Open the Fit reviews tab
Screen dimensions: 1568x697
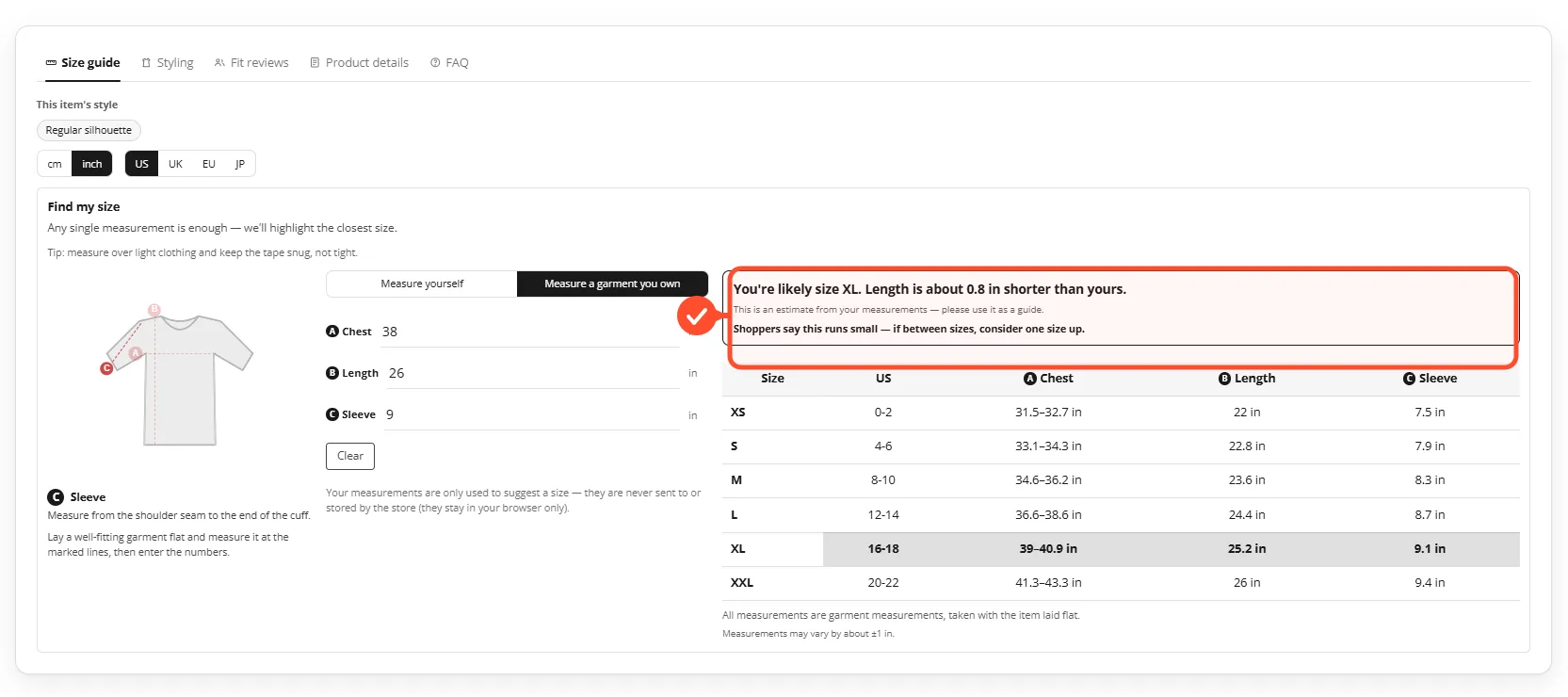click(x=251, y=63)
